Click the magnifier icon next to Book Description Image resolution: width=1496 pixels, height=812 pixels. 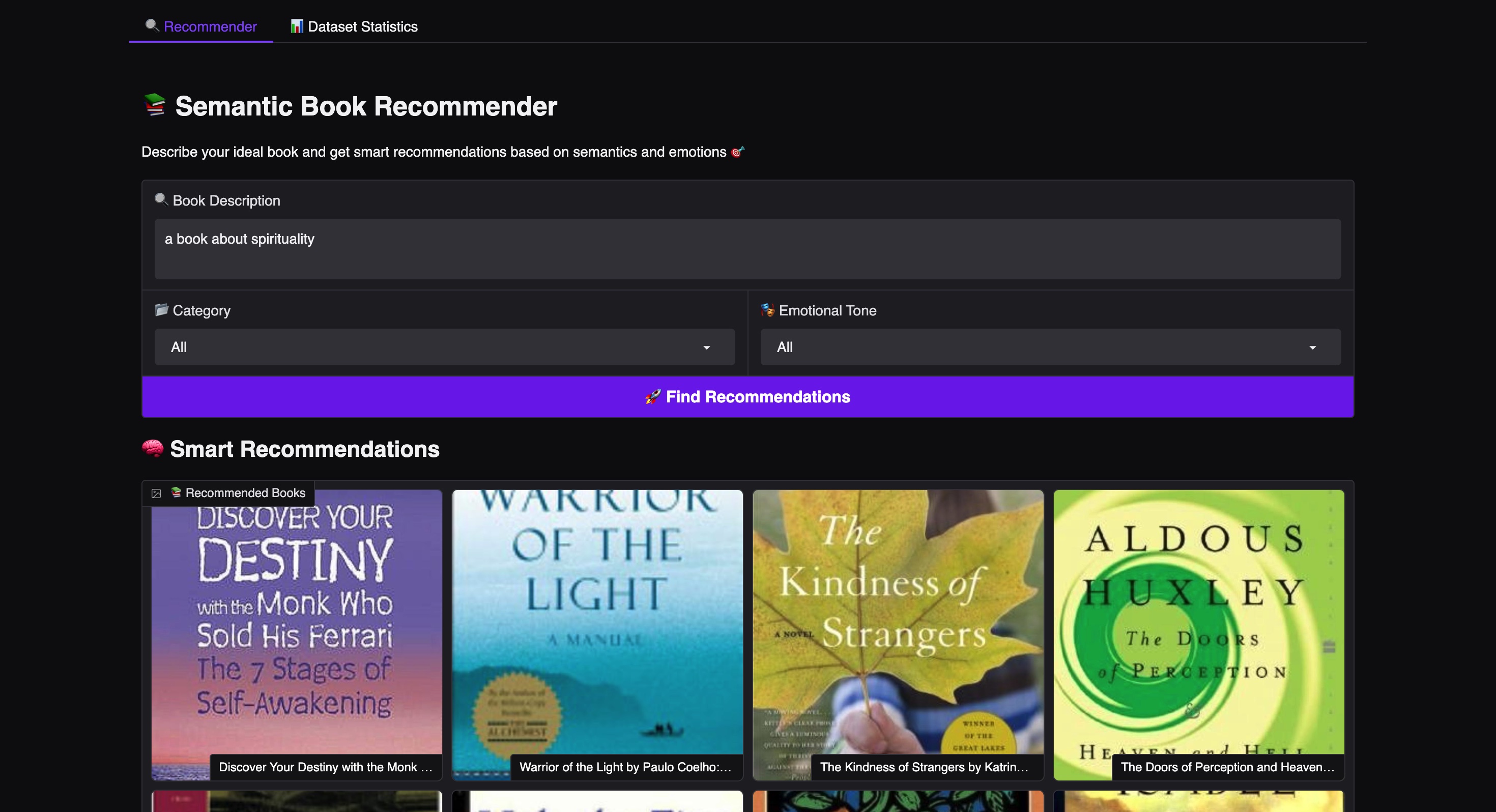(x=161, y=200)
